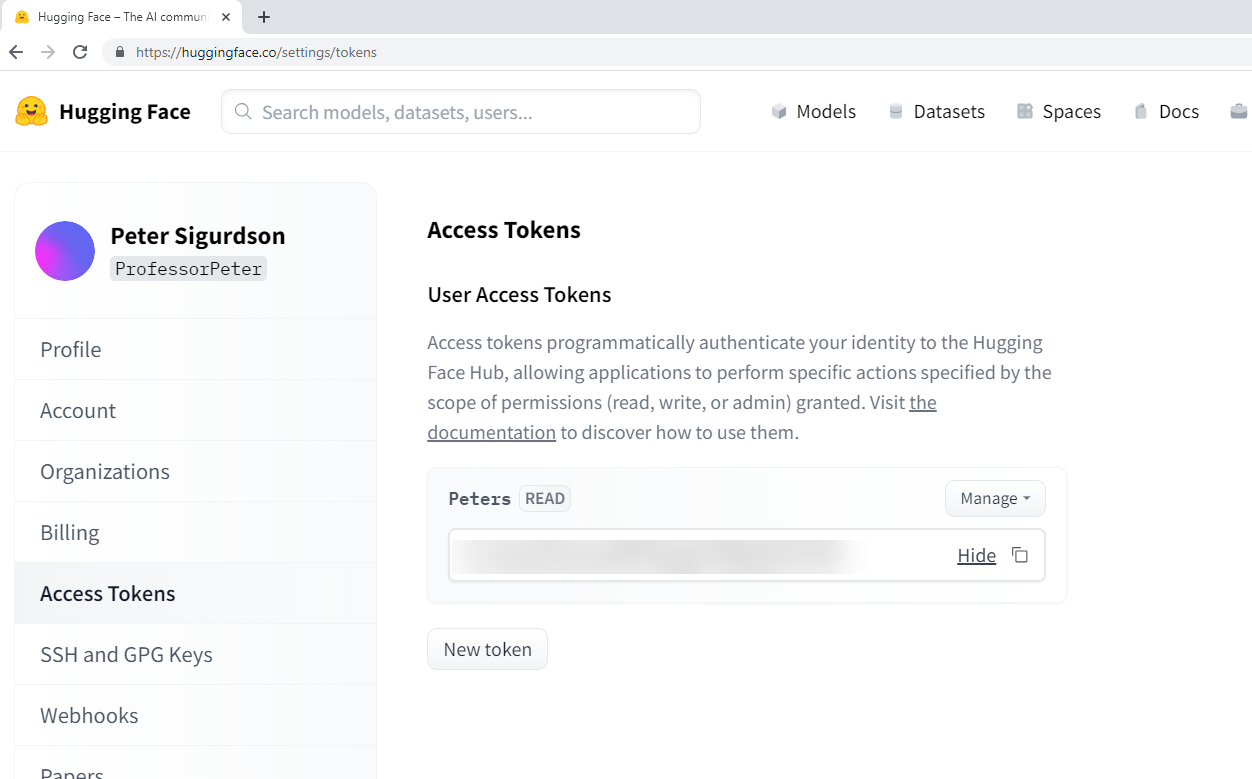1252x779 pixels.
Task: Click the browser forward arrow
Action: 48,52
